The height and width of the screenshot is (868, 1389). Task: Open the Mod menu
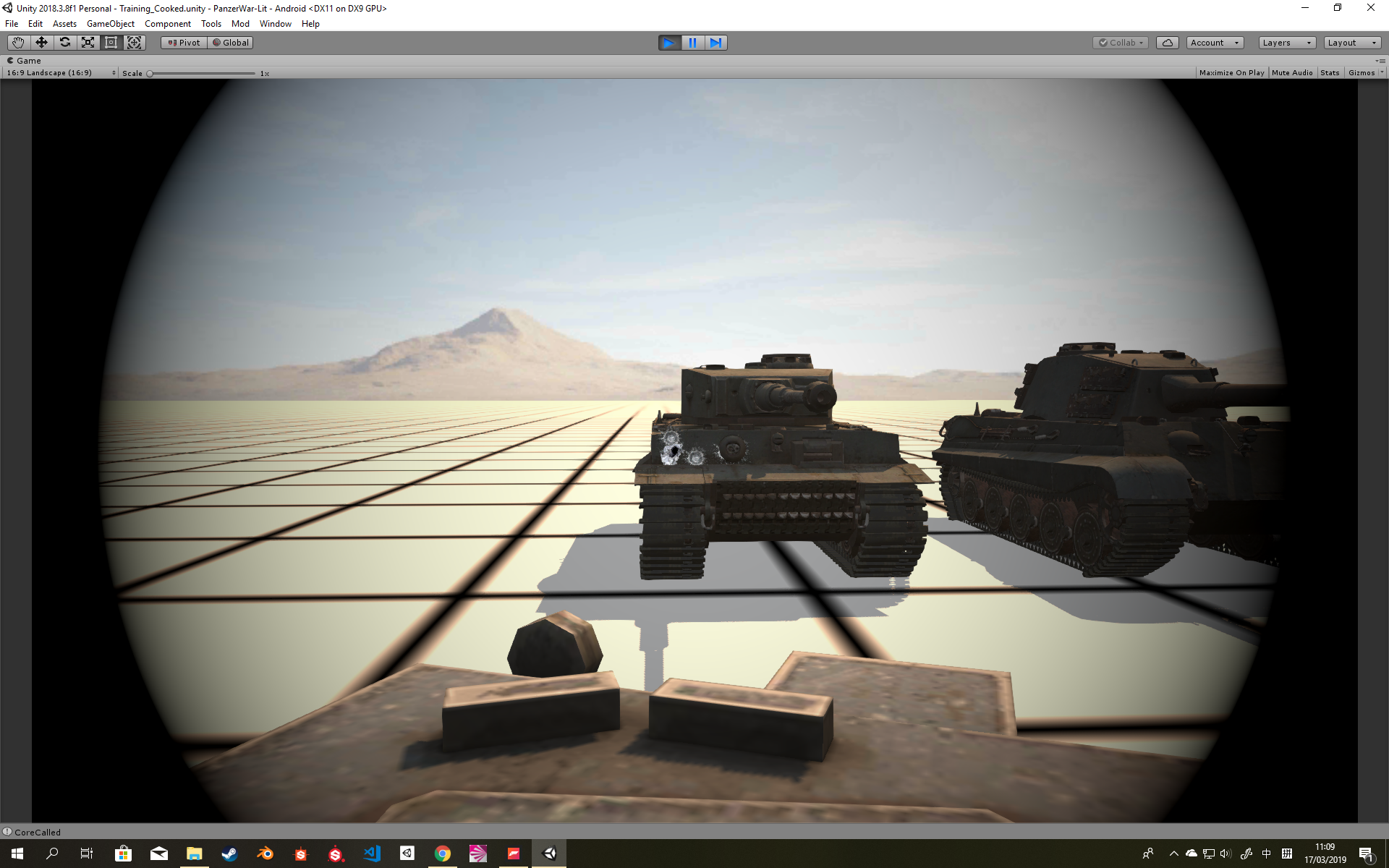pyautogui.click(x=240, y=24)
